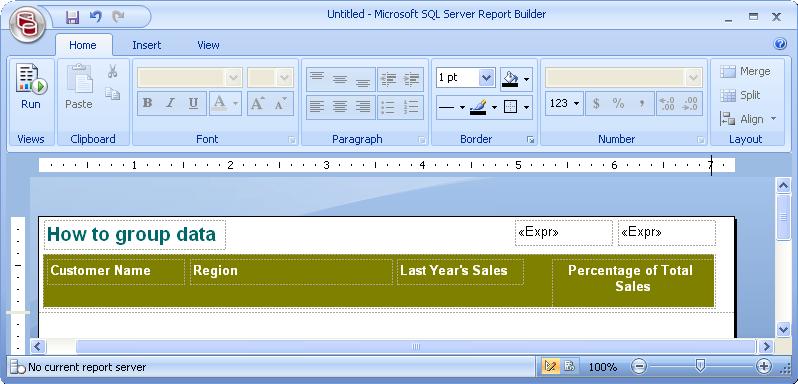Click the zoom slider handle
This screenshot has width=798, height=384.
click(700, 365)
